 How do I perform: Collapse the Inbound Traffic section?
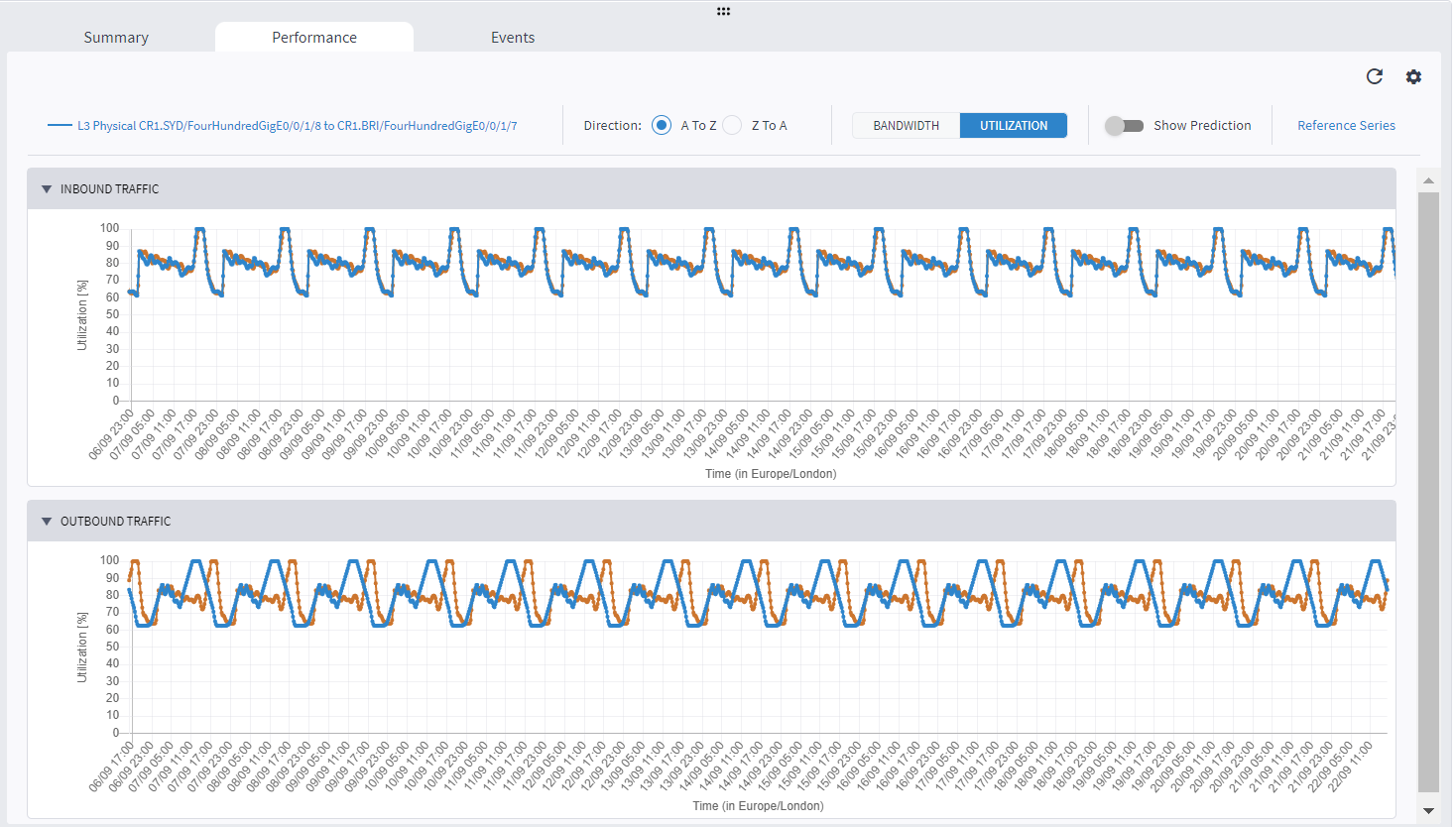tap(47, 188)
